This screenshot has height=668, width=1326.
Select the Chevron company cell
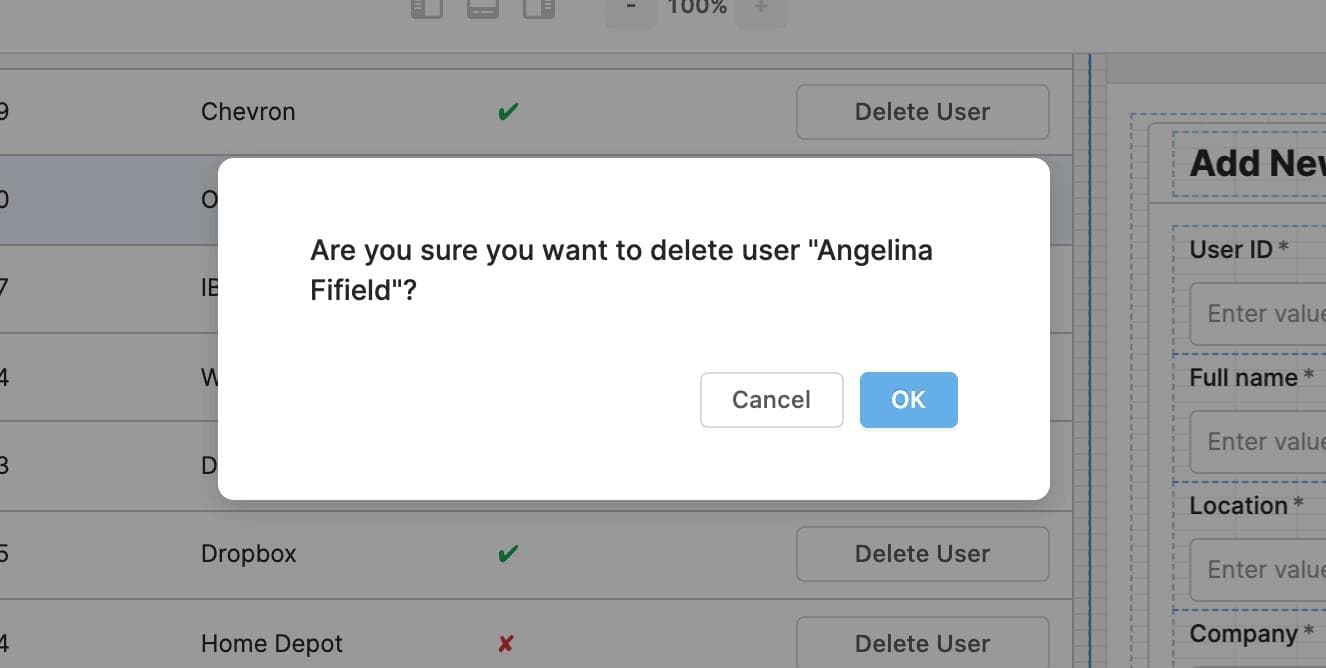click(248, 112)
